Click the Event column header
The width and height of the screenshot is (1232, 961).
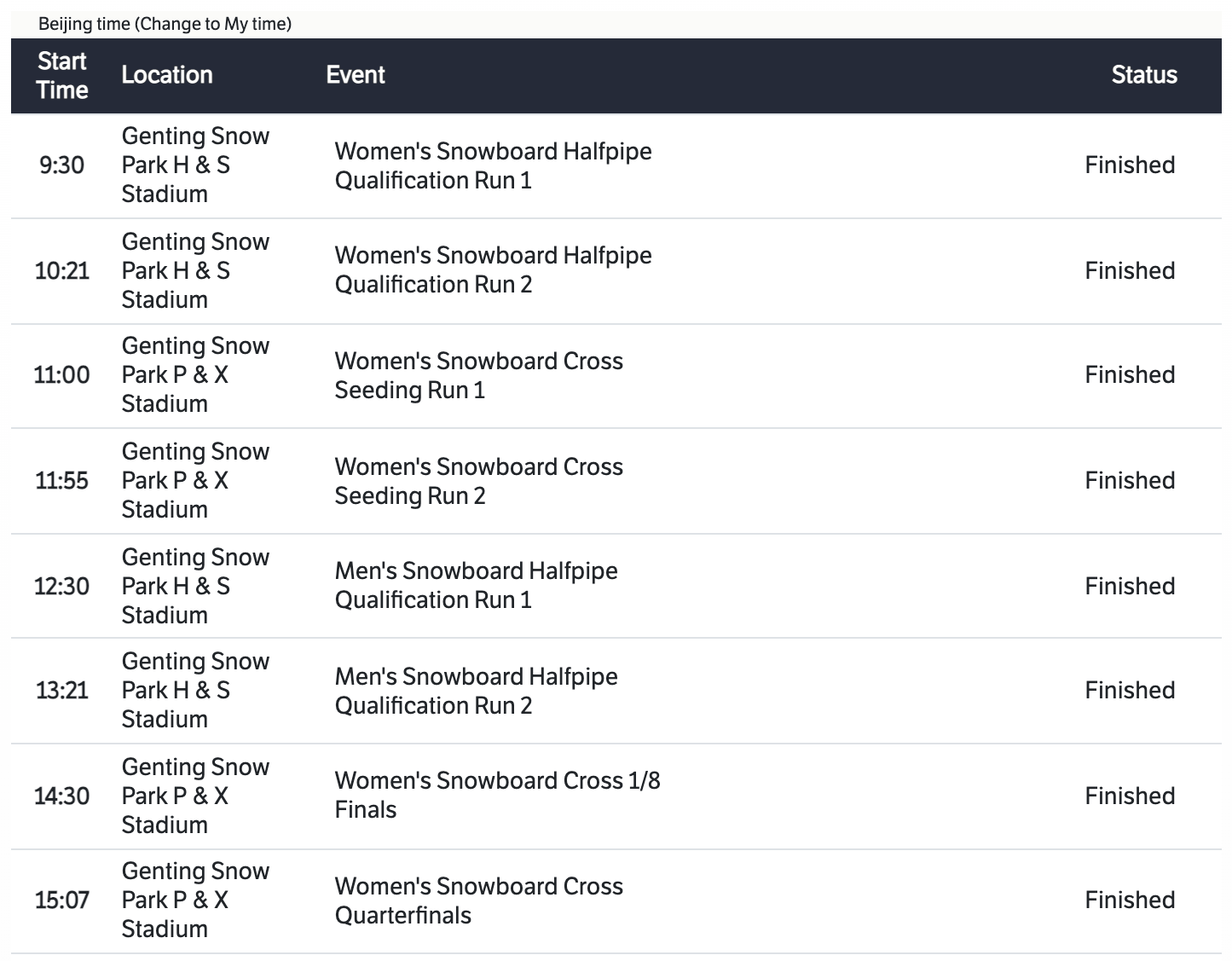coord(356,75)
